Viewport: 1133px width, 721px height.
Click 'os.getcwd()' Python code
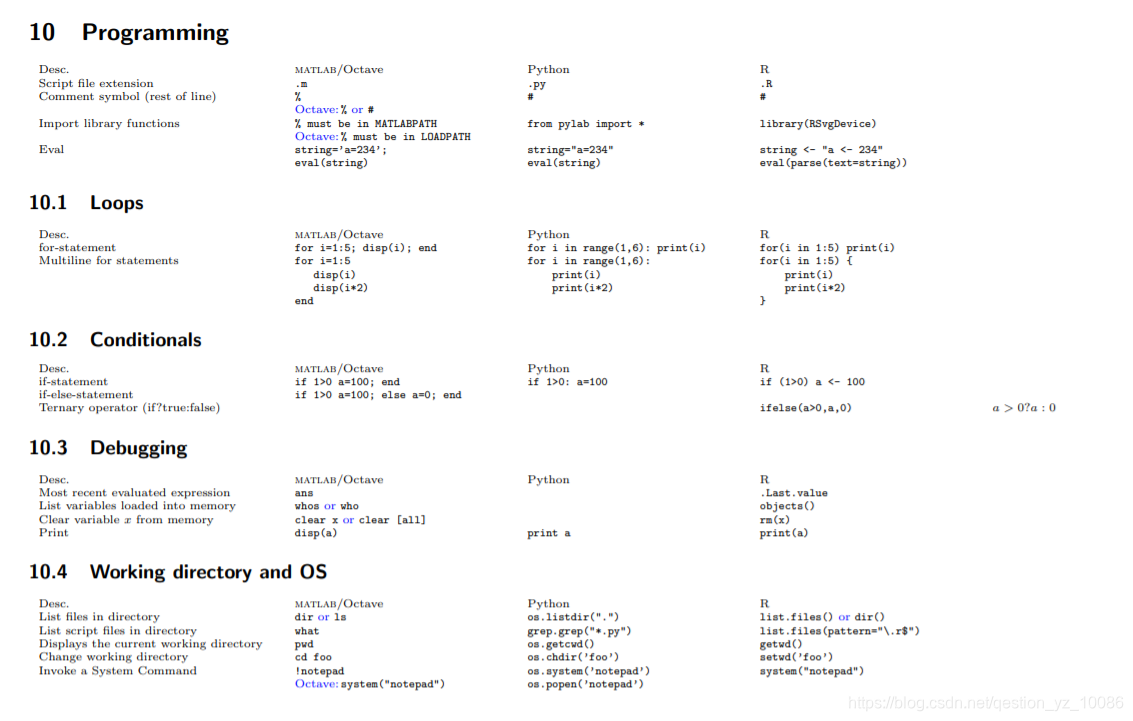[561, 644]
